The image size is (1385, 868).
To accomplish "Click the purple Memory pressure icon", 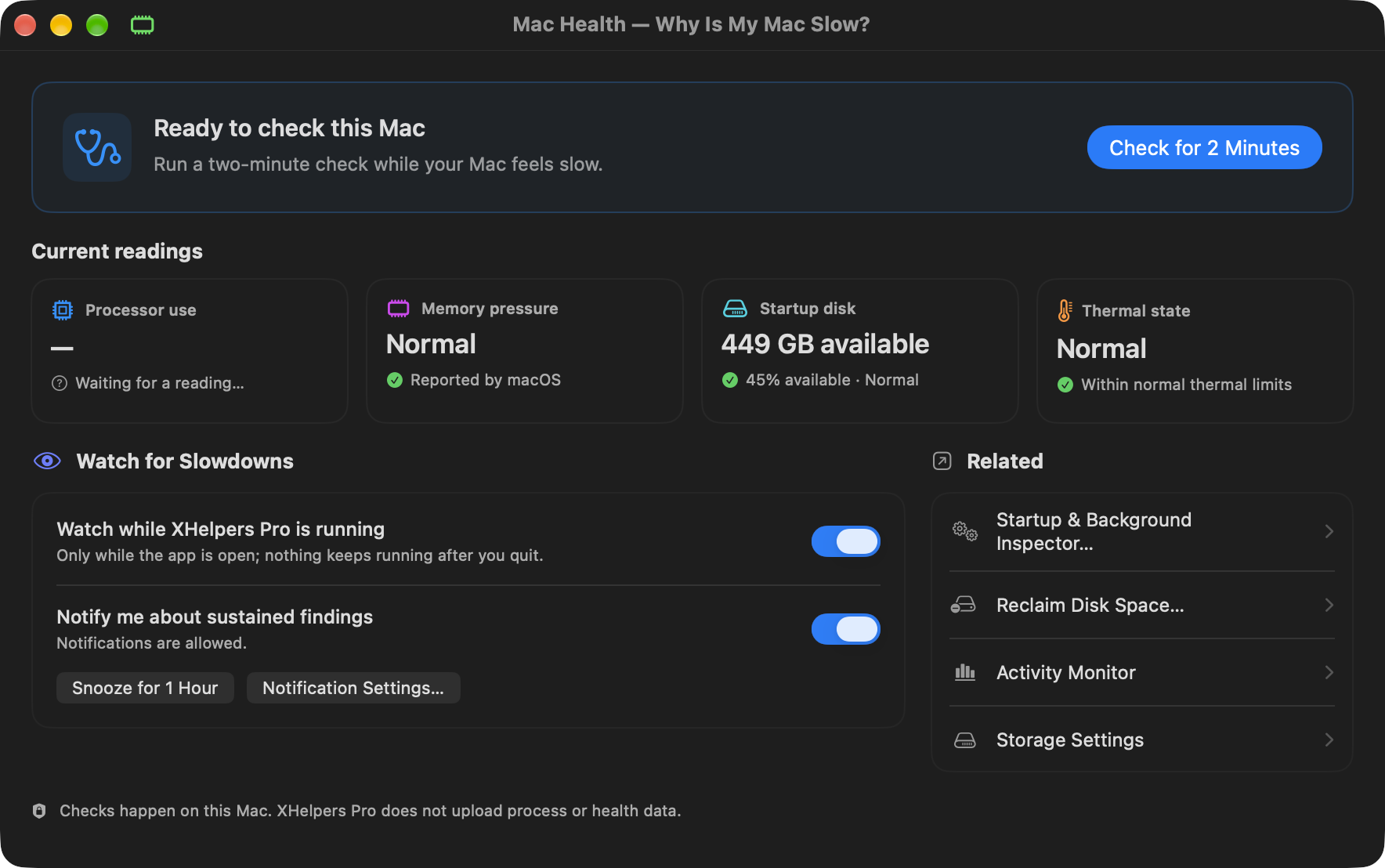I will [x=398, y=309].
